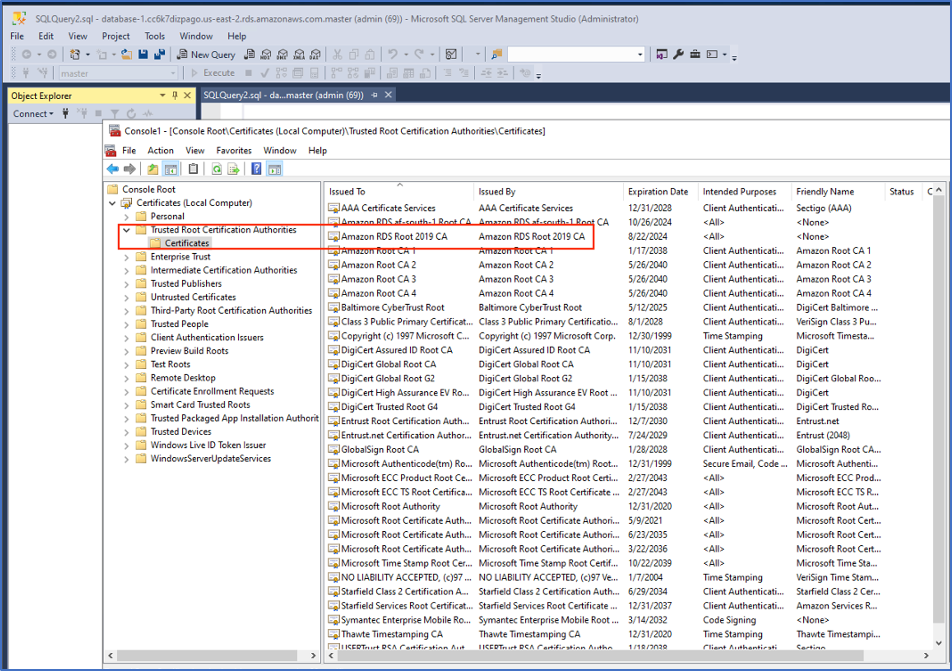Click the Up one level folder icon

pos(152,170)
